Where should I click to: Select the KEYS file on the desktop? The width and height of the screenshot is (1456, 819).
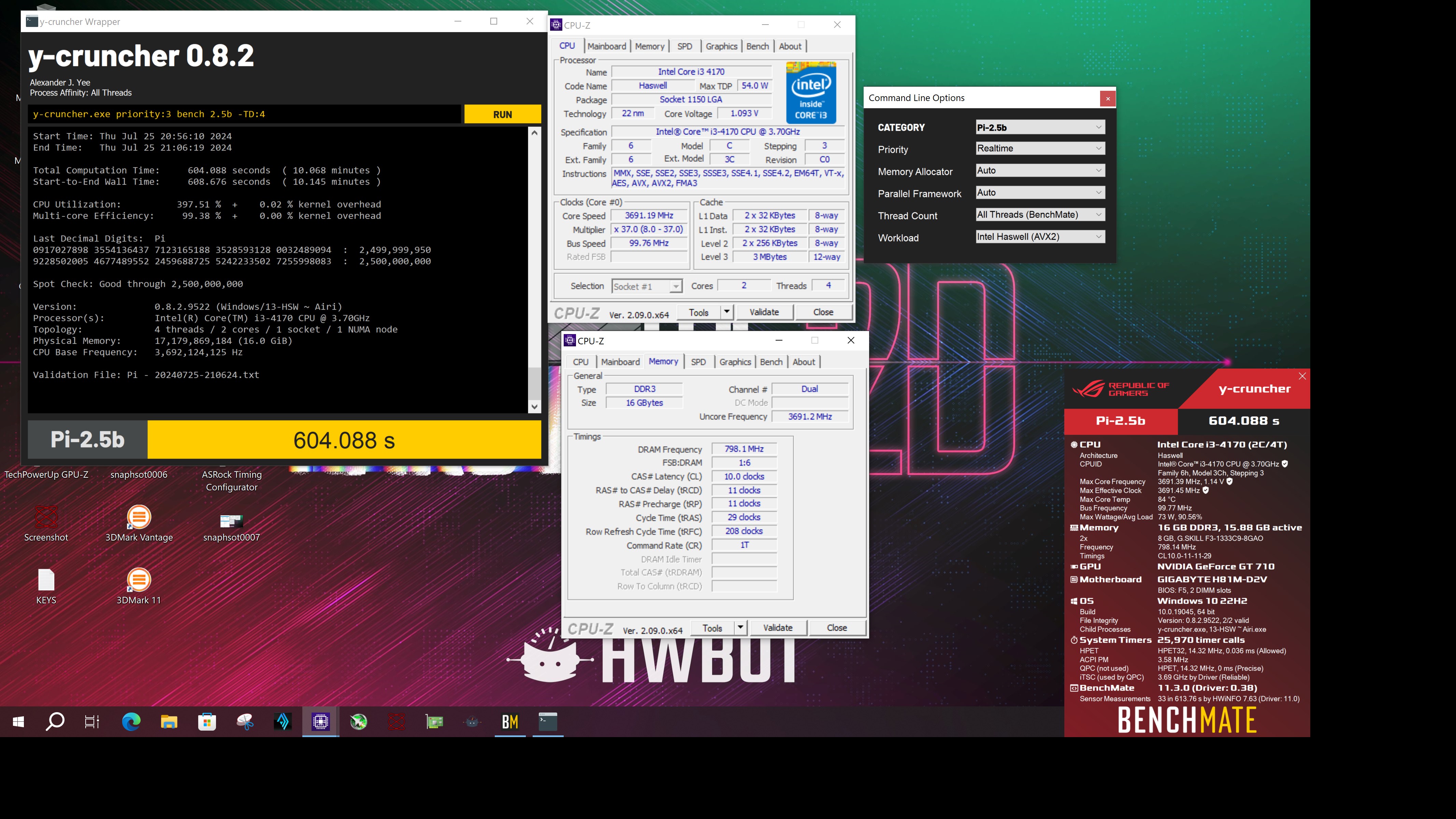click(46, 580)
